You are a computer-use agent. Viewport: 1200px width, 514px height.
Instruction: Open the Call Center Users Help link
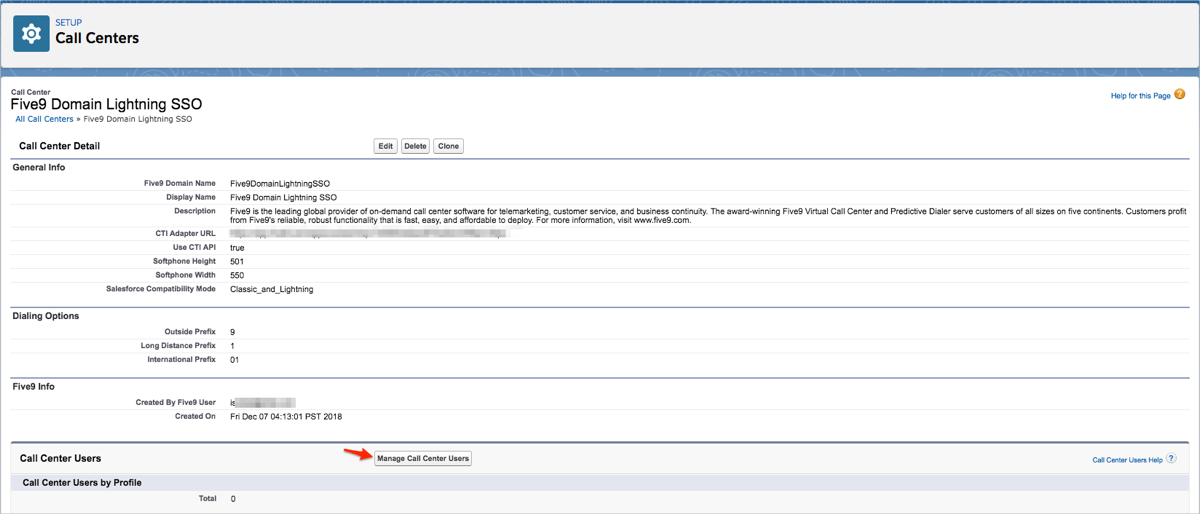(1127, 460)
